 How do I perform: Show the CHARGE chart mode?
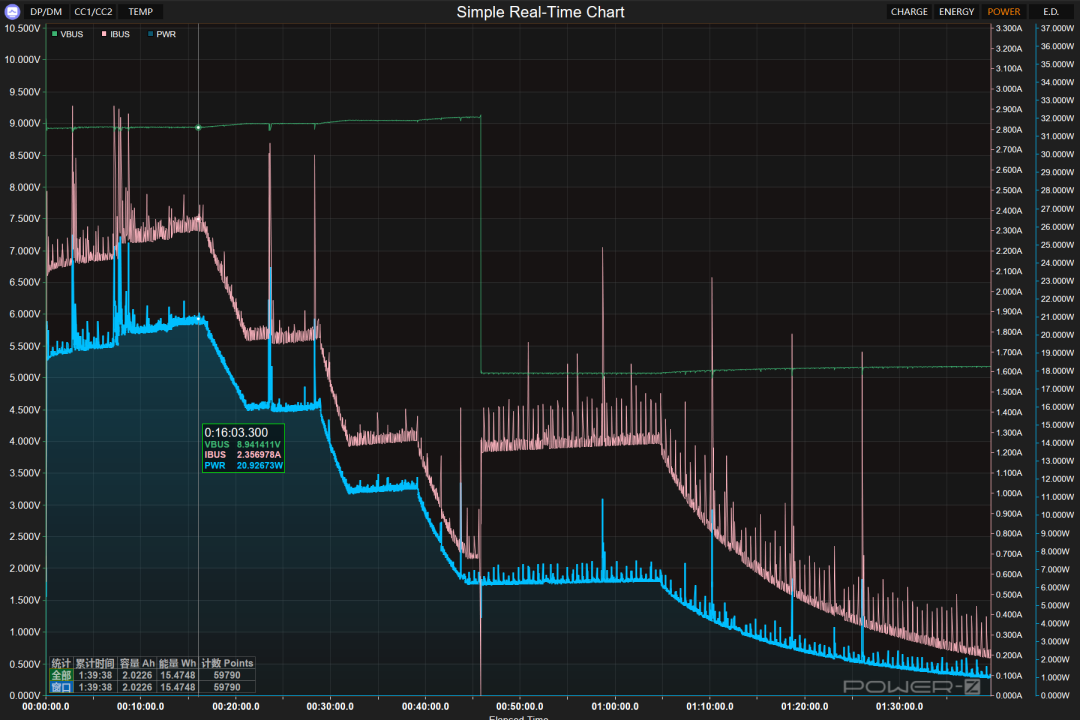[909, 12]
